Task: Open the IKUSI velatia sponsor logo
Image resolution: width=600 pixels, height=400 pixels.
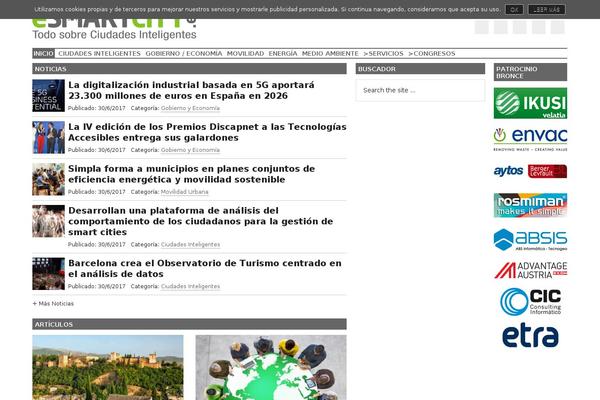Action: (530, 103)
